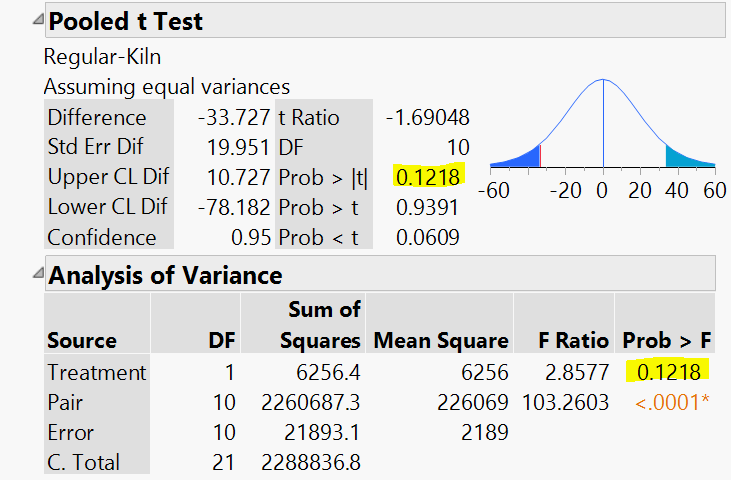Click the Prob > F column header

tap(667, 341)
